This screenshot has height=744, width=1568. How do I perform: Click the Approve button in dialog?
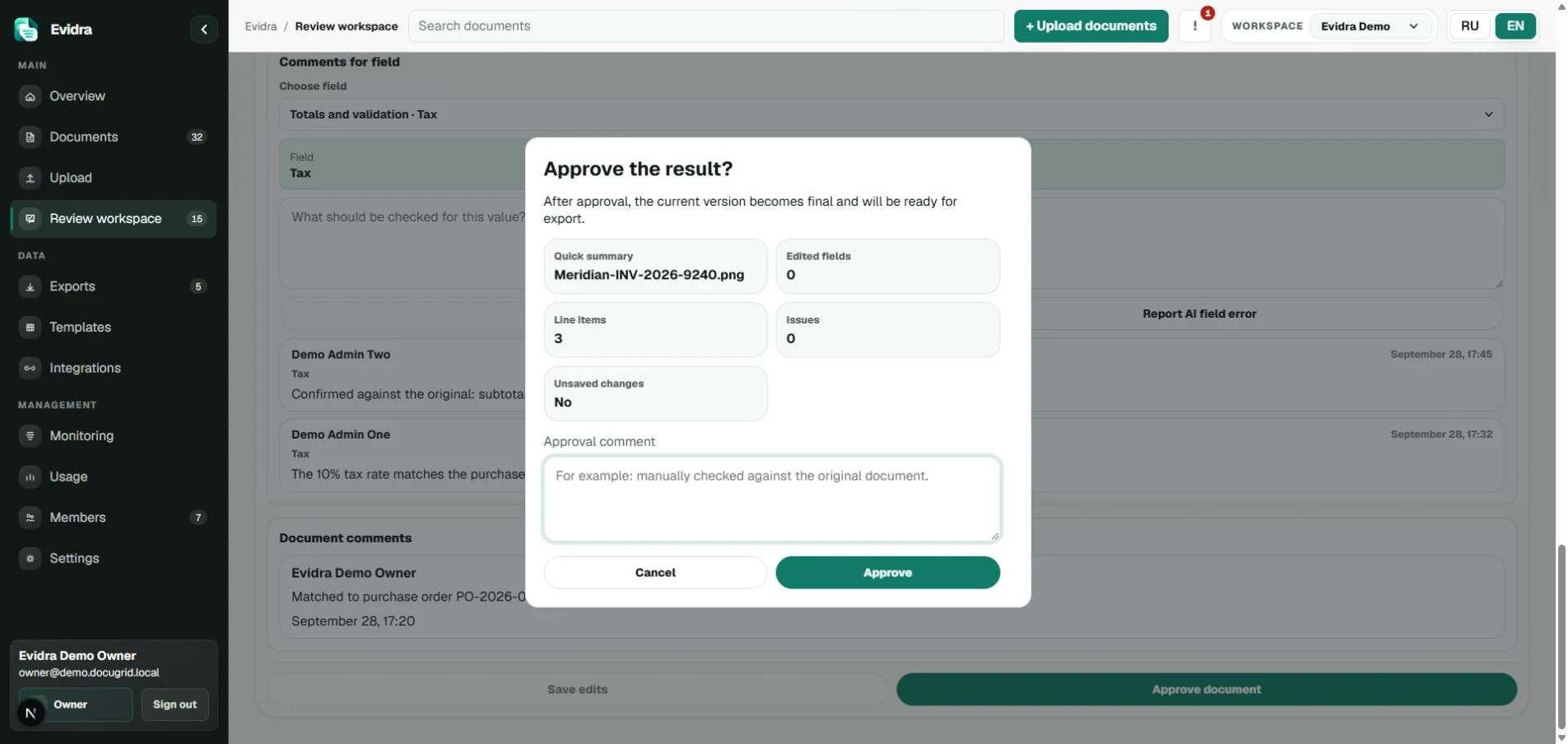[x=887, y=573]
